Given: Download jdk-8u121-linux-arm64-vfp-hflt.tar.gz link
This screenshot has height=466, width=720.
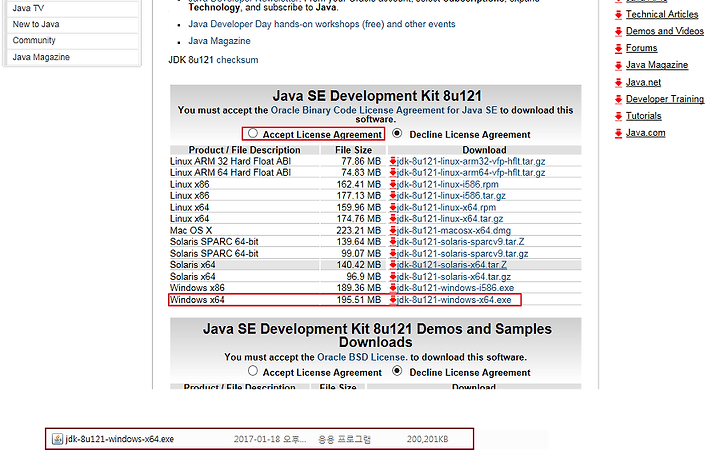Looking at the screenshot, I should pos(471,173).
